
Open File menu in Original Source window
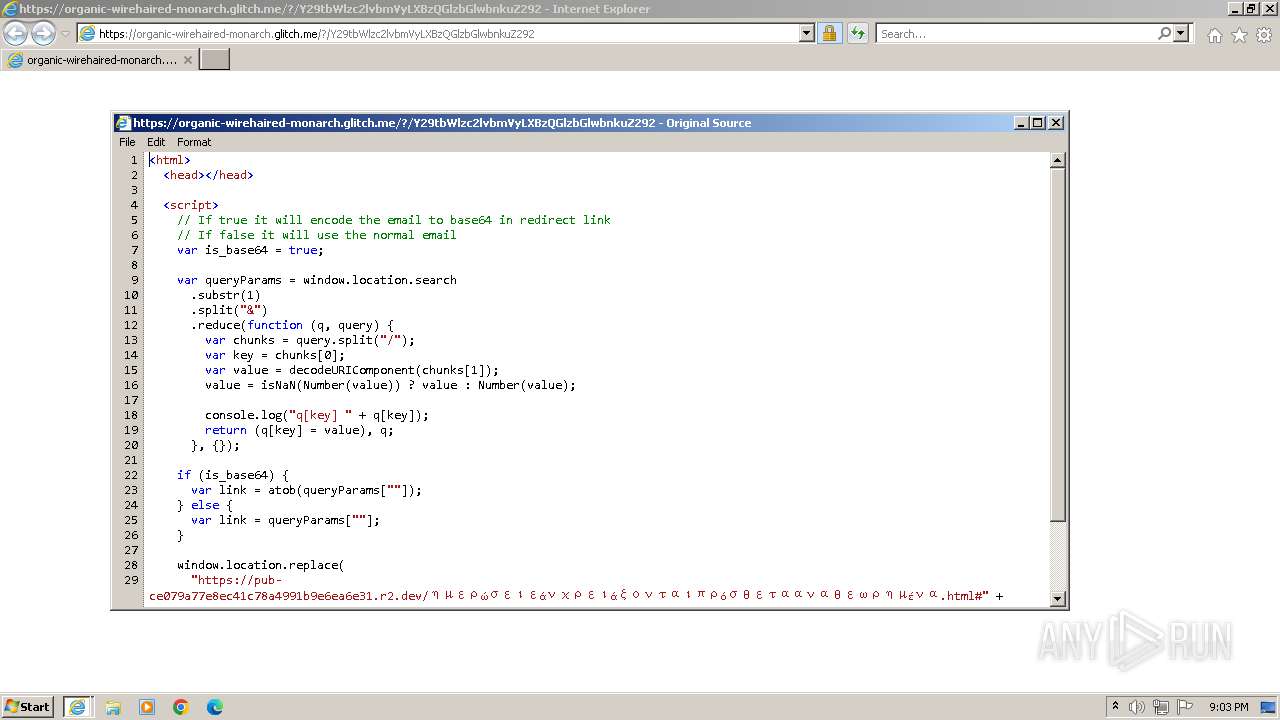point(127,142)
